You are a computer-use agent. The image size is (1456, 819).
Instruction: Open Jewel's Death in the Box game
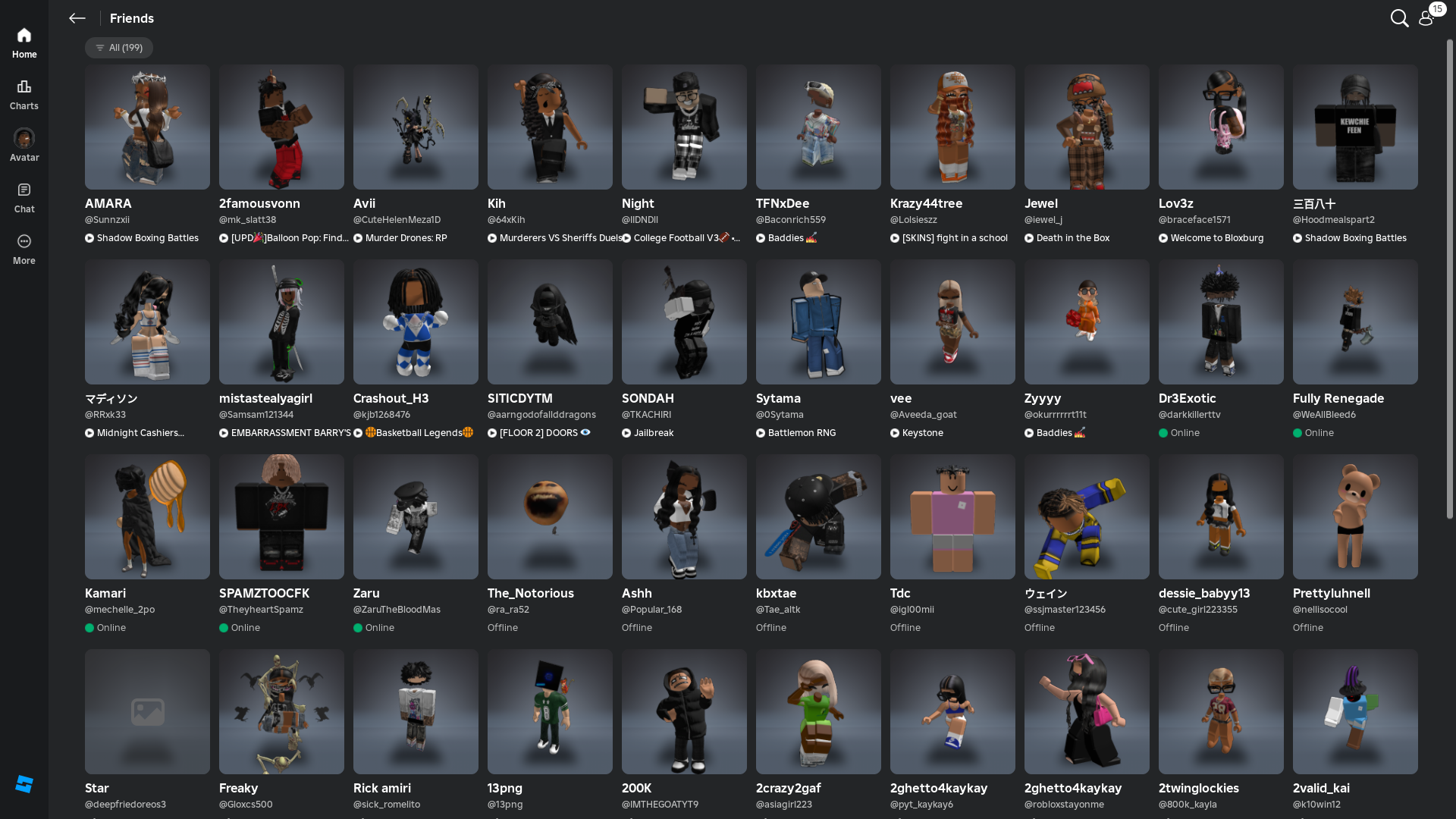(x=1067, y=238)
